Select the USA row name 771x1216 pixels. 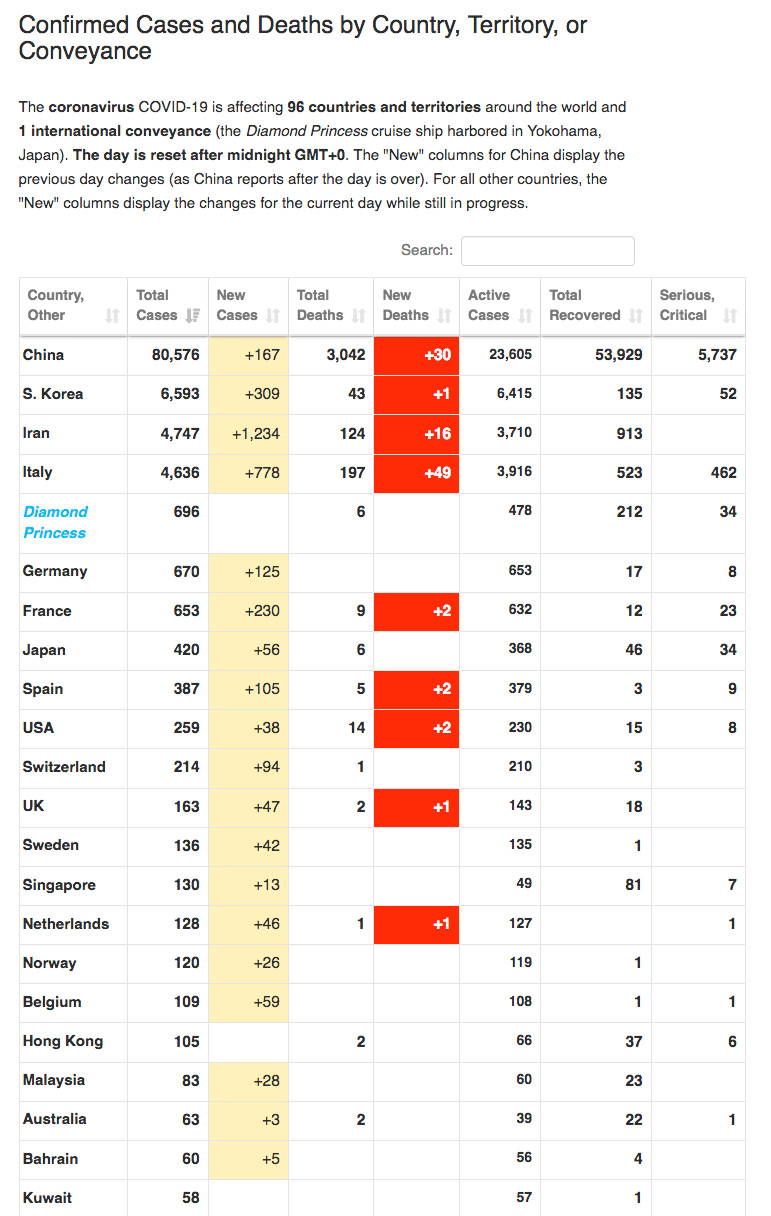tap(39, 728)
